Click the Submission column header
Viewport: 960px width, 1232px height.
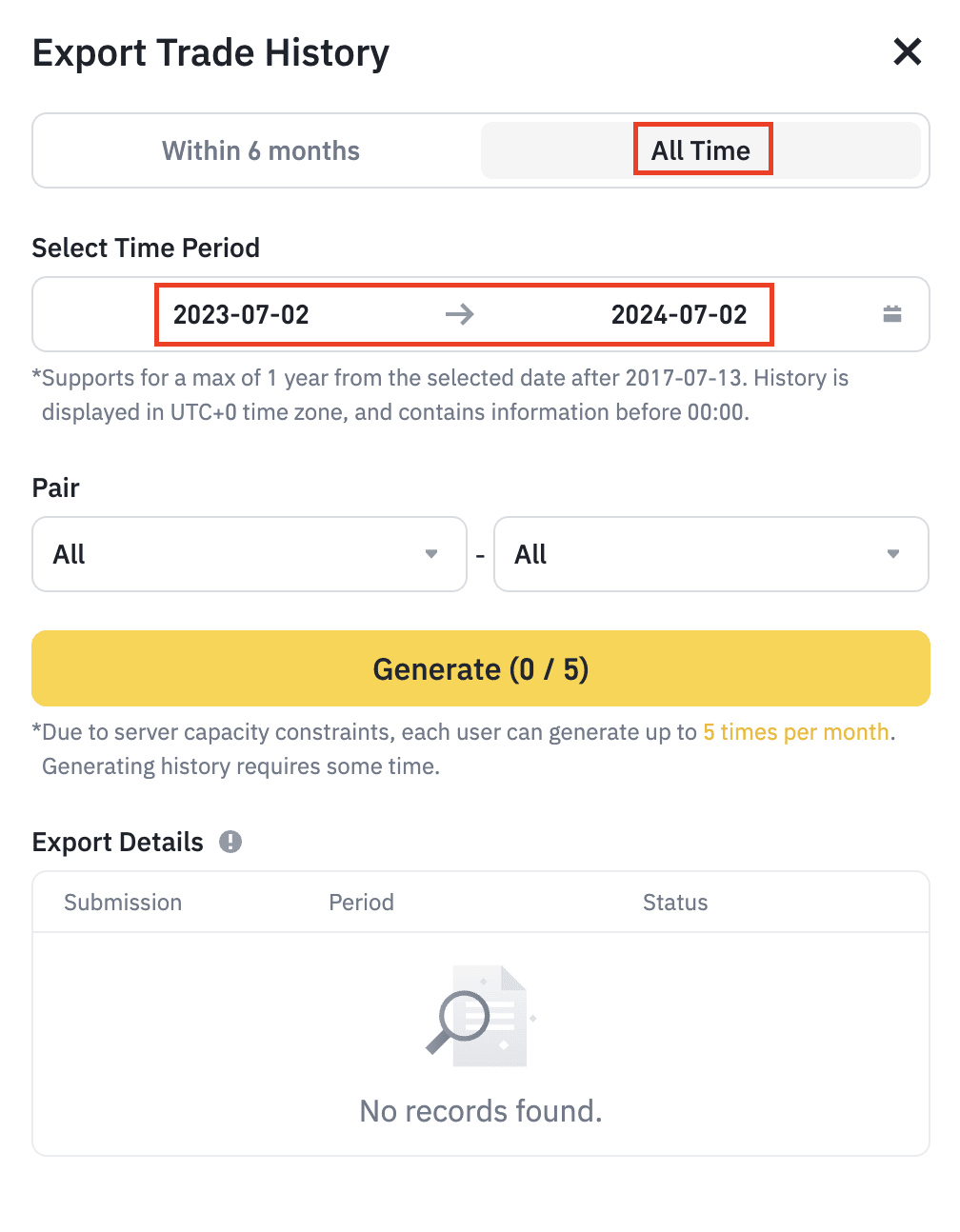123,903
